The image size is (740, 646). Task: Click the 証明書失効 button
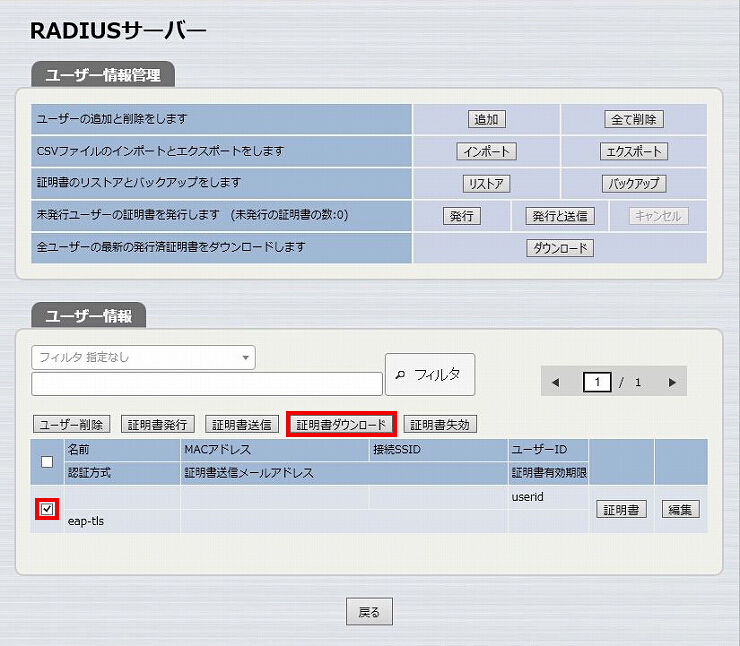tap(440, 425)
